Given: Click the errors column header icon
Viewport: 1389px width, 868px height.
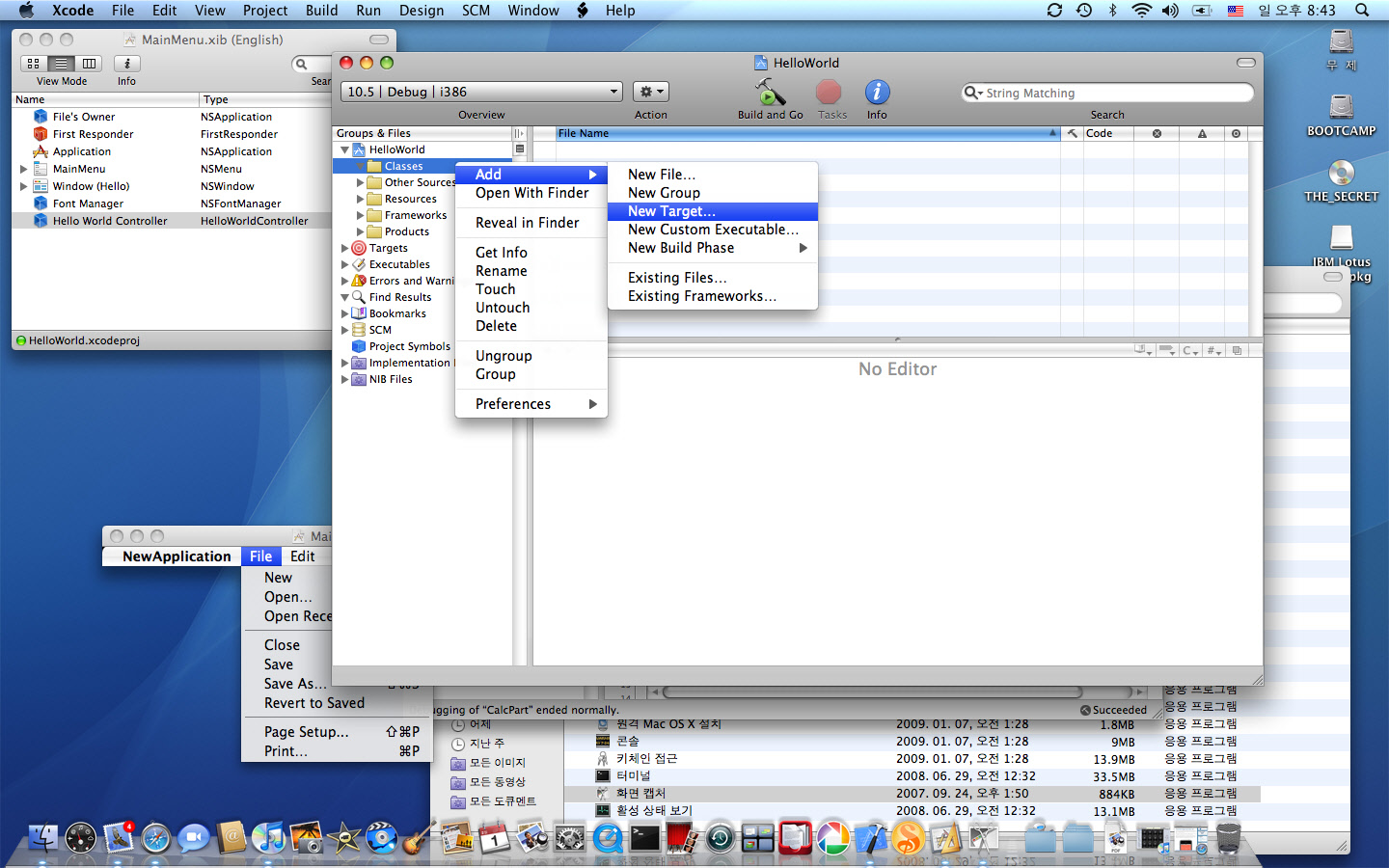Looking at the screenshot, I should [x=1157, y=134].
